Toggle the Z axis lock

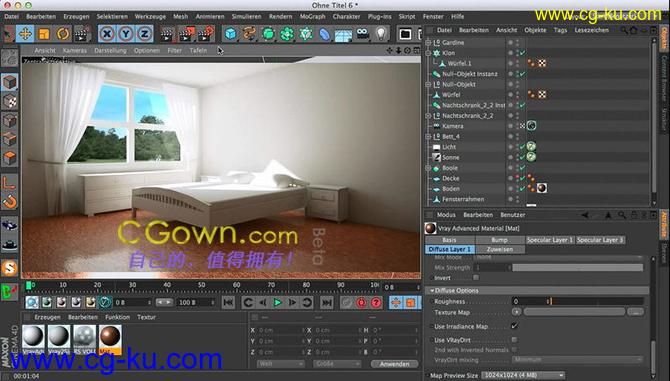coord(144,34)
